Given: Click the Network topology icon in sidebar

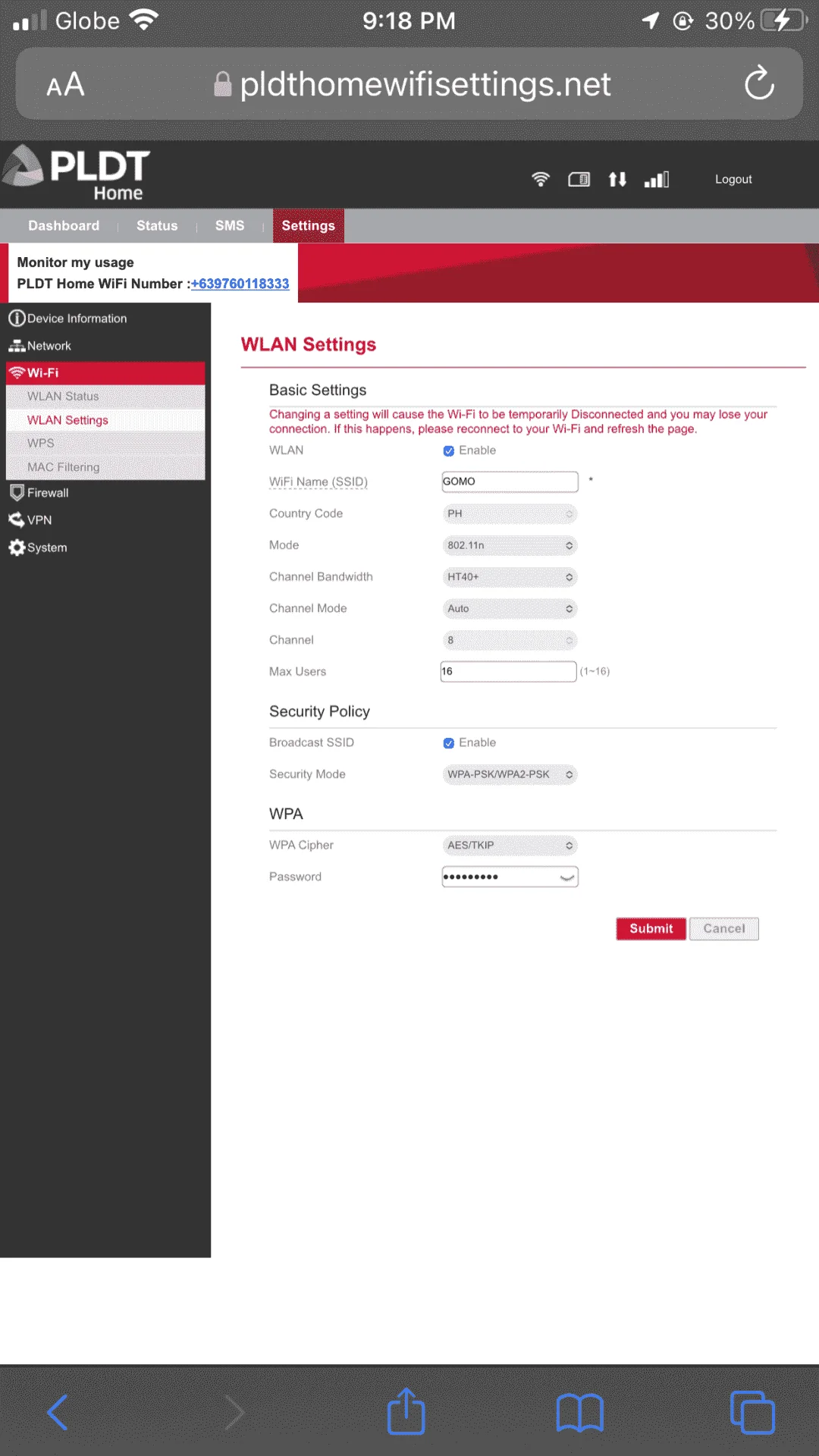Looking at the screenshot, I should 17,346.
